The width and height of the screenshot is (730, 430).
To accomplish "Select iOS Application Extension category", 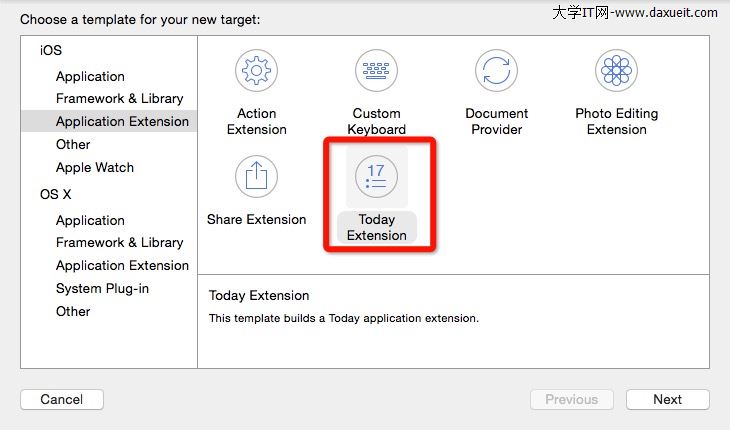I will 122,121.
